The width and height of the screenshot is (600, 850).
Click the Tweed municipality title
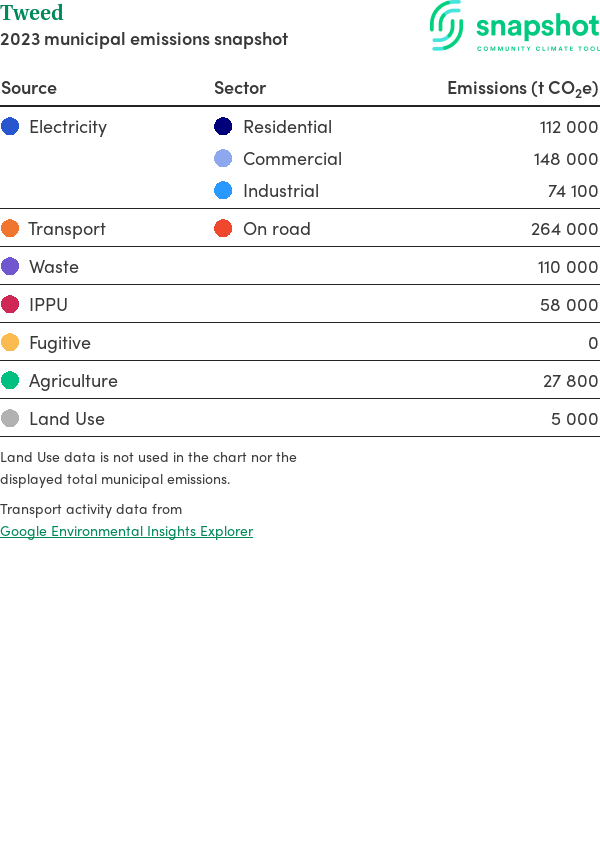coord(32,13)
